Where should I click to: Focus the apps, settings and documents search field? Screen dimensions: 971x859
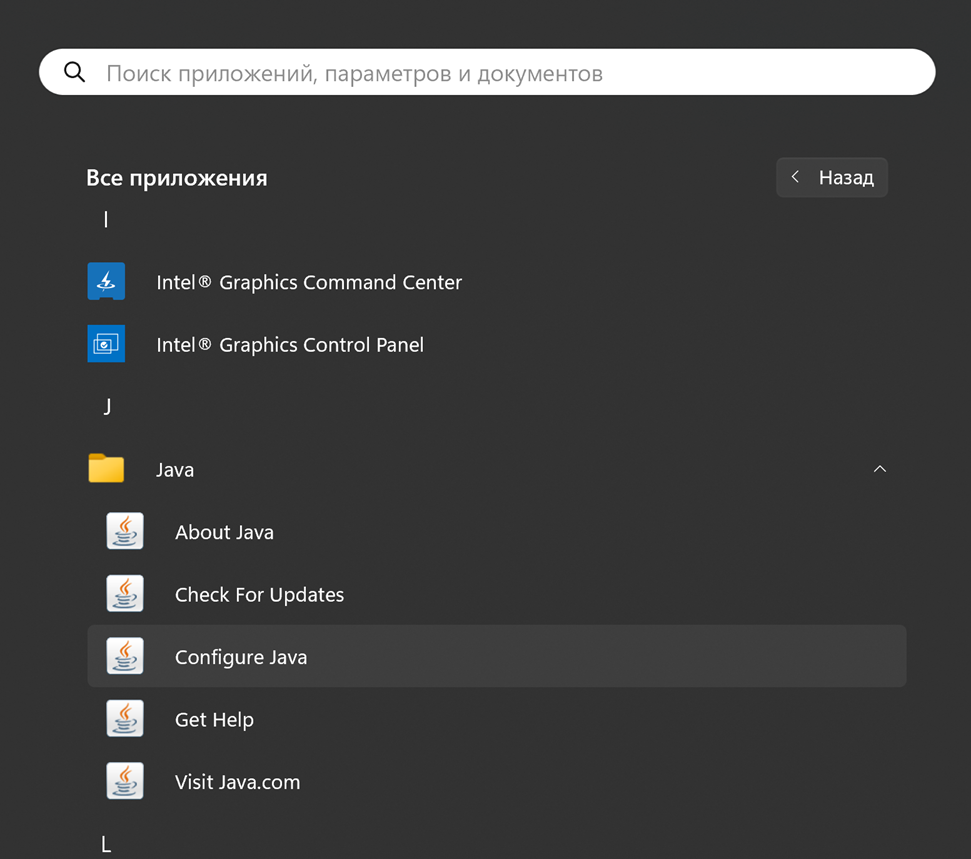(x=487, y=72)
